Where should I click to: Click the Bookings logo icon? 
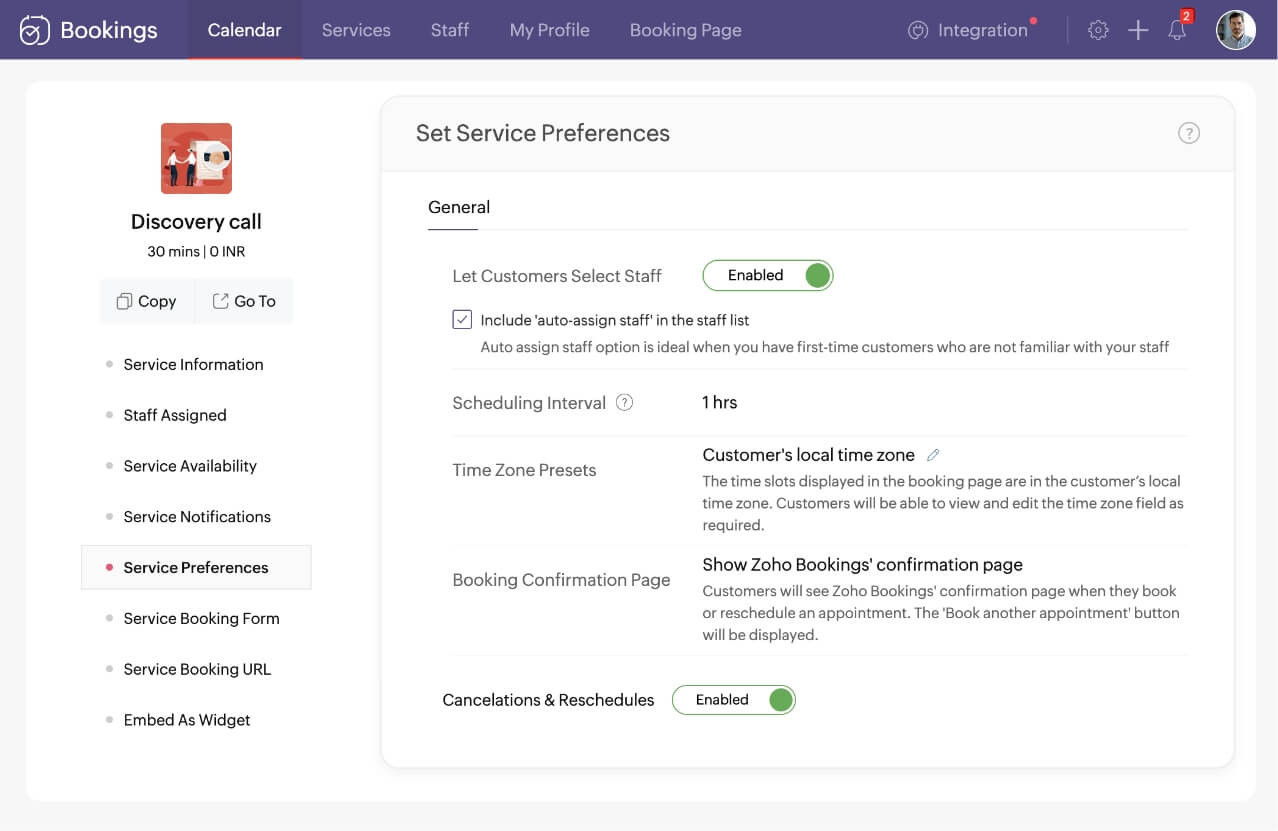tap(35, 30)
